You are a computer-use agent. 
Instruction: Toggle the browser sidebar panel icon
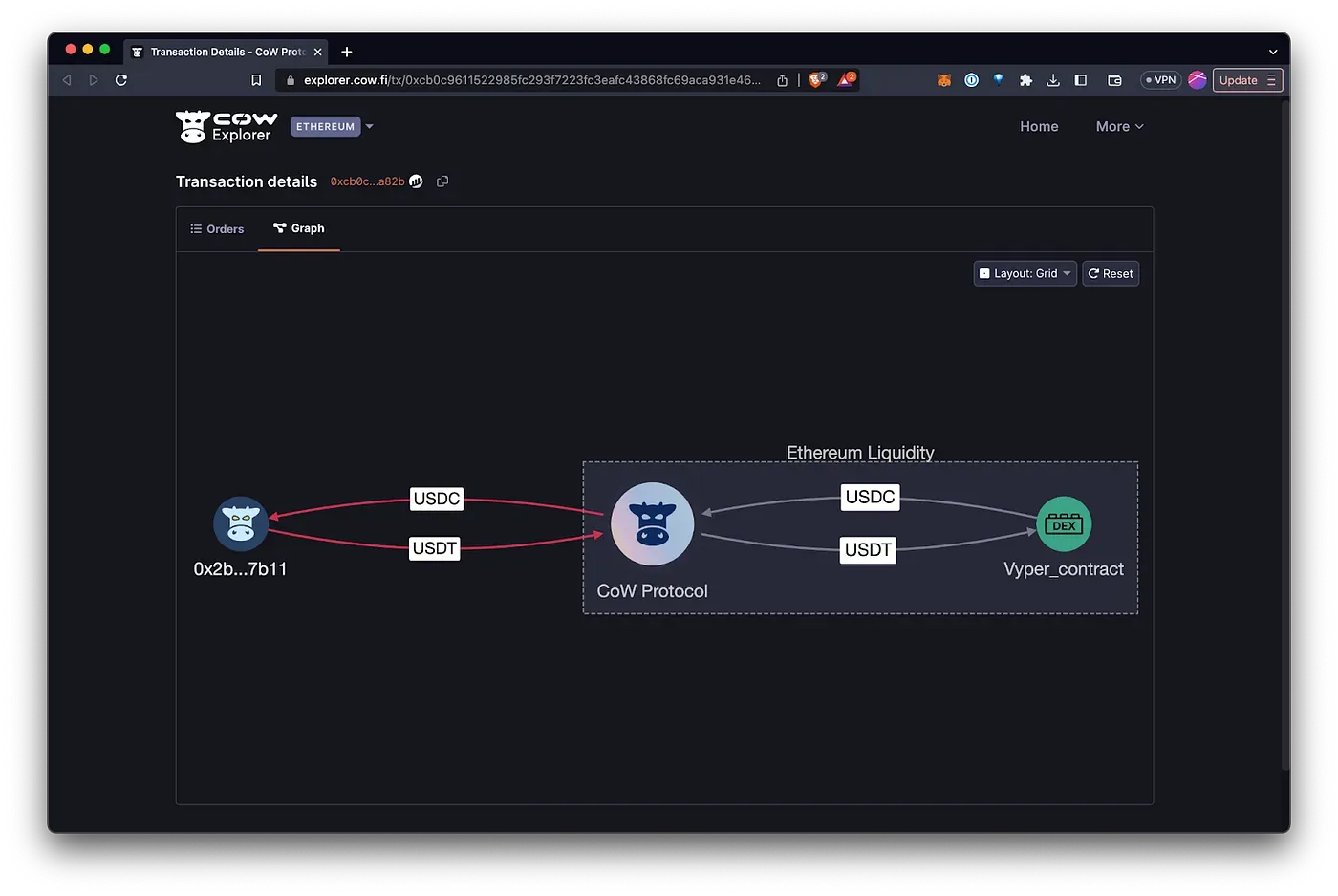[x=1080, y=80]
